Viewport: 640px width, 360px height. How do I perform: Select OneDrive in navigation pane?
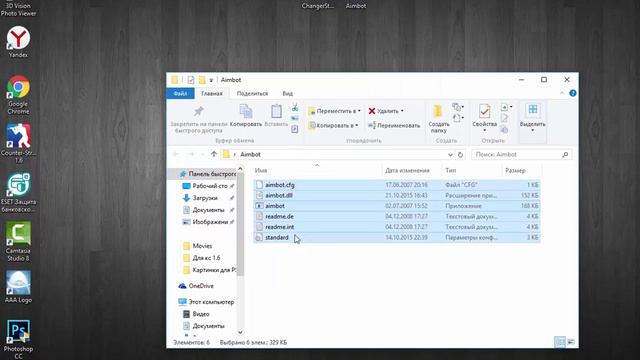201,286
